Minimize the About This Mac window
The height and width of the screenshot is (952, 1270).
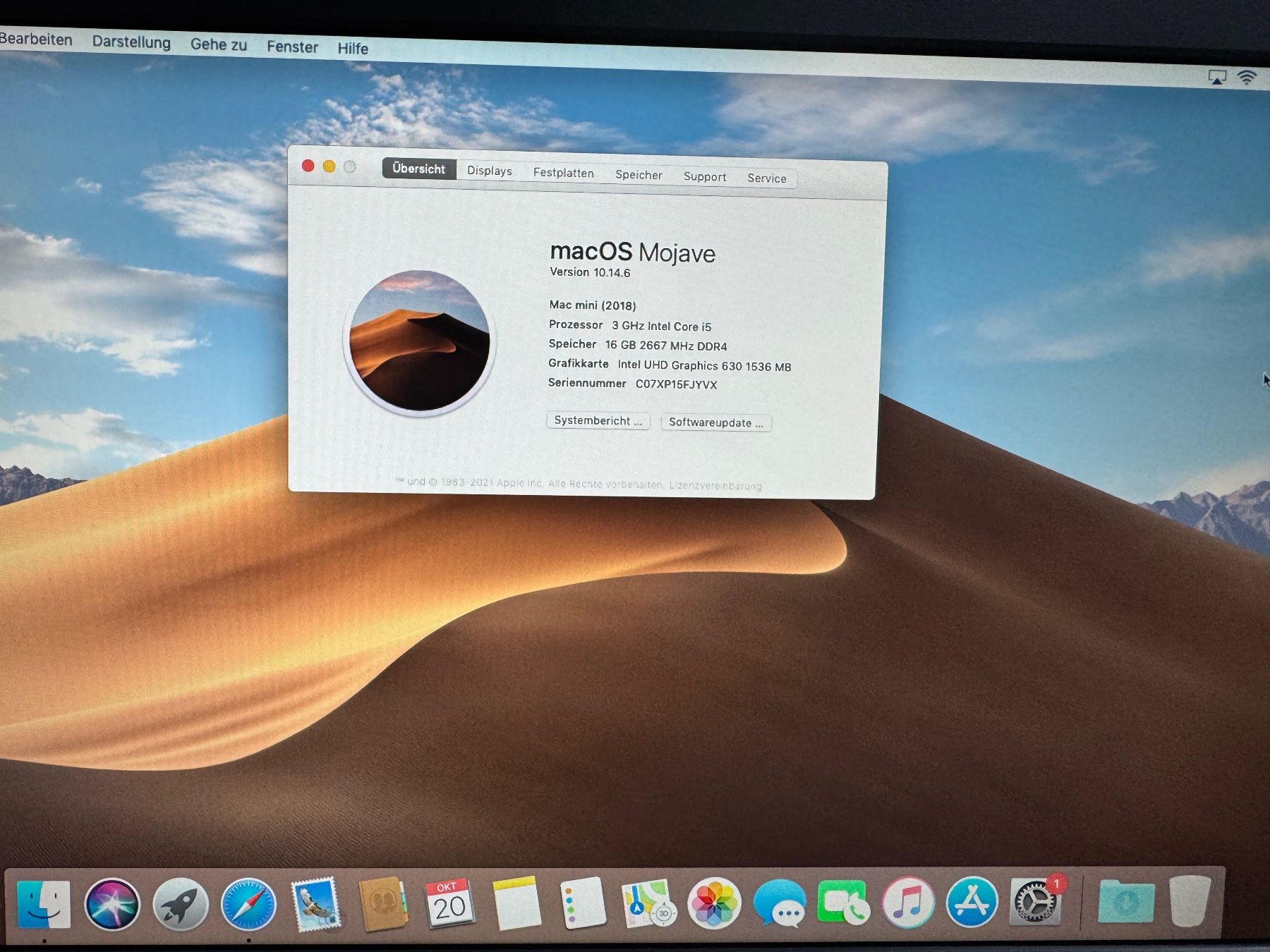coord(329,166)
